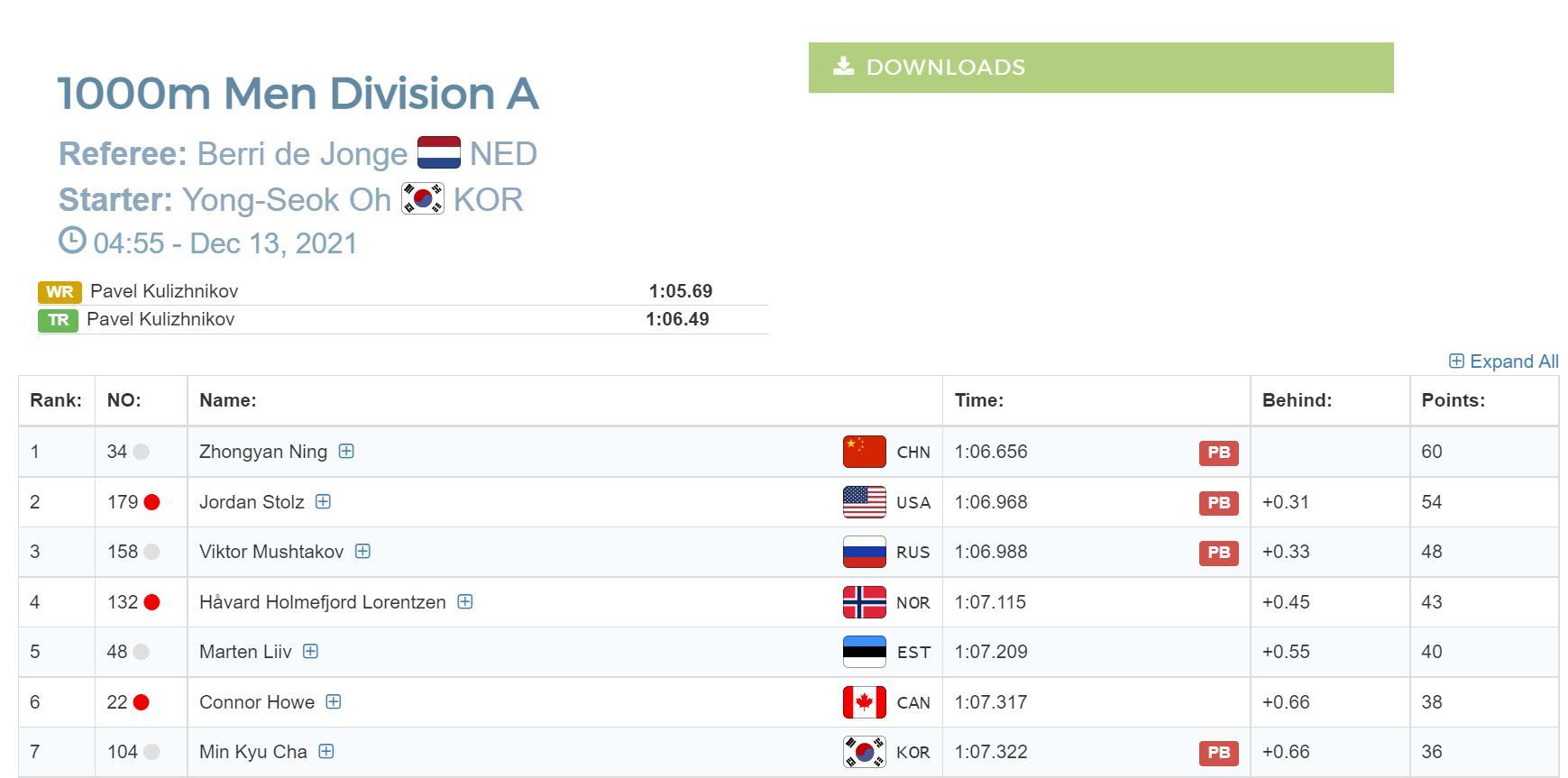Click the Norway flag in Lorentzen's row
This screenshot has width=1568, height=778.
(x=864, y=602)
